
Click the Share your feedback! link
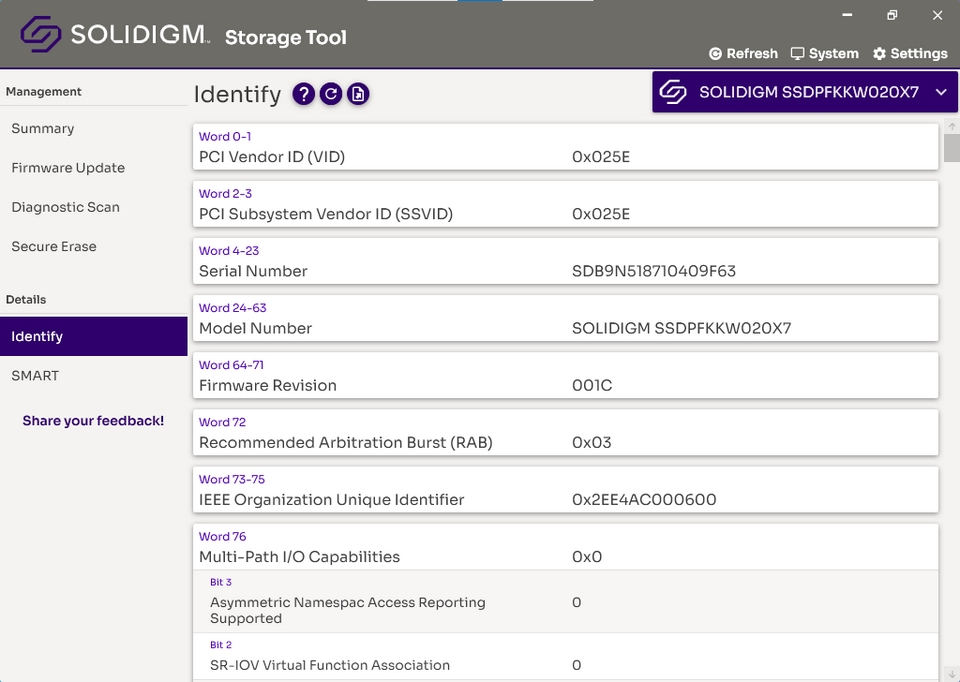point(93,421)
